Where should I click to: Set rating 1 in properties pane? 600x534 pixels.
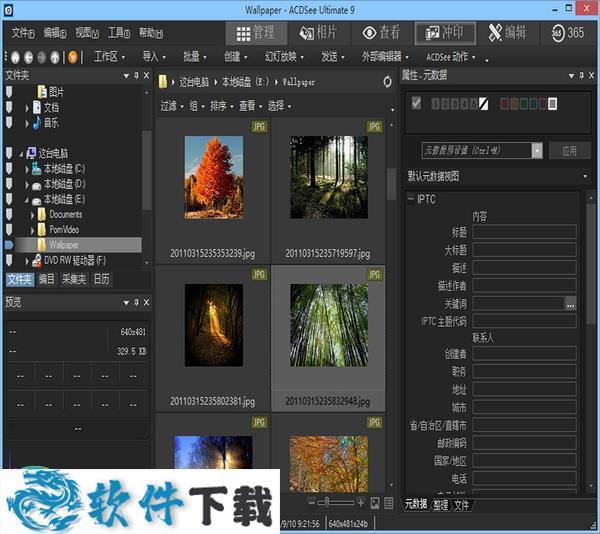click(435, 104)
